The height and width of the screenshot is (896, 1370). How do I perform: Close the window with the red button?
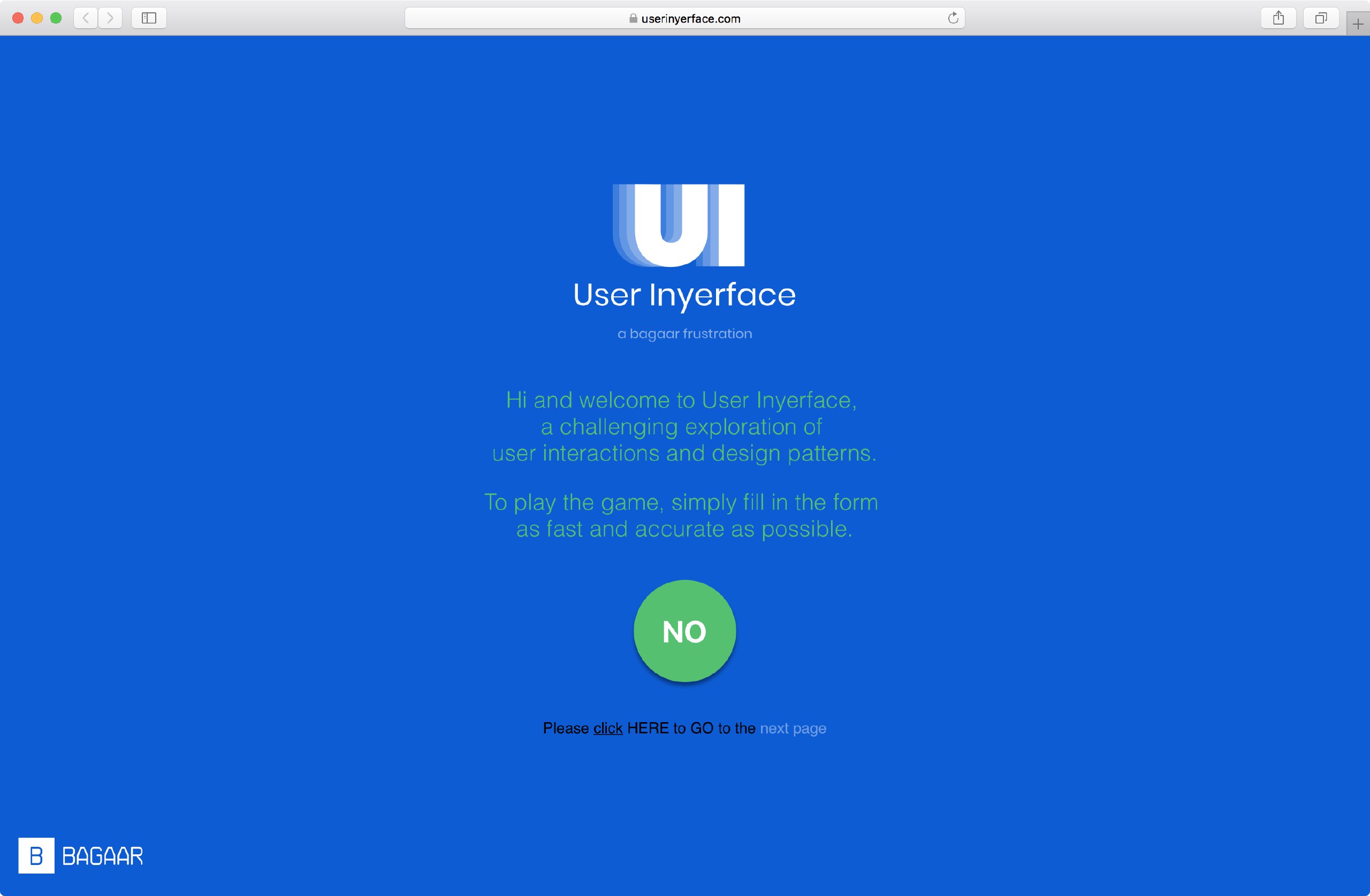click(x=18, y=18)
